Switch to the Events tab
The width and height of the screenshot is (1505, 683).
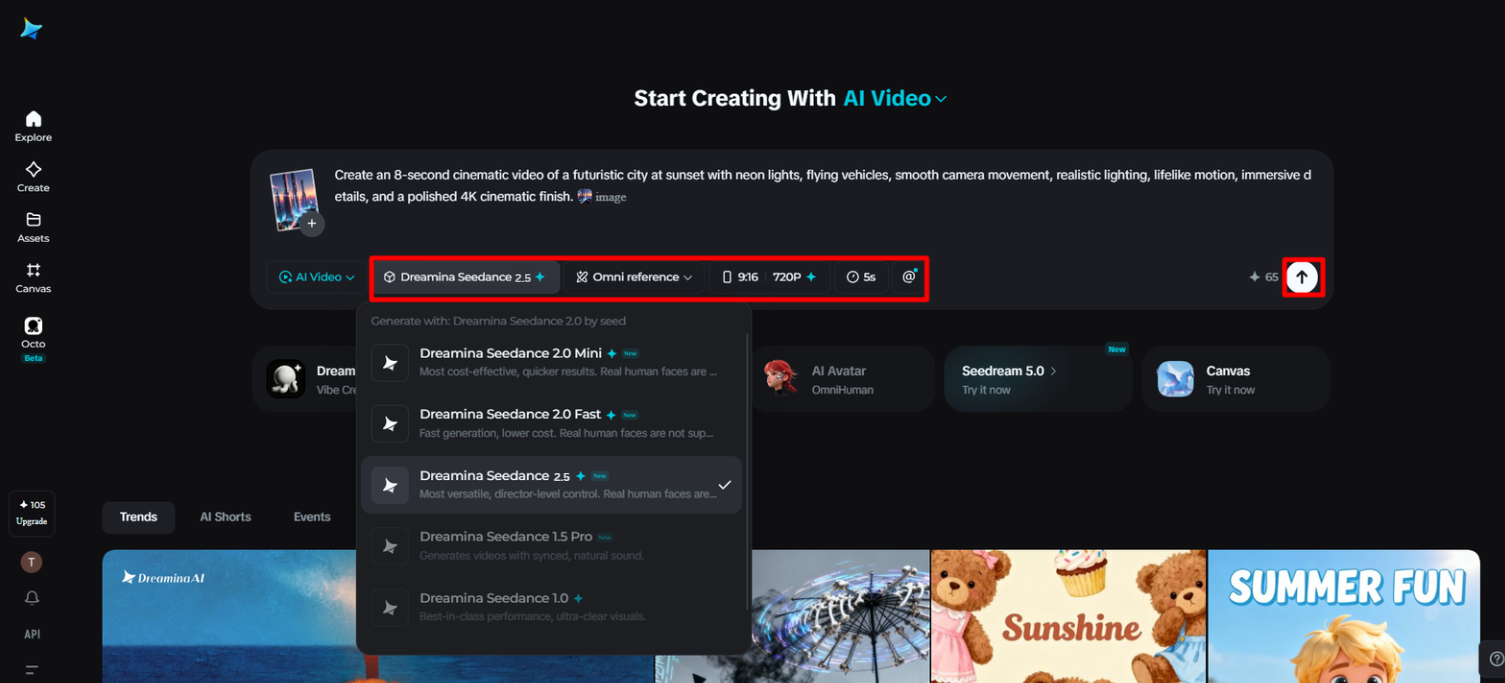coord(312,517)
